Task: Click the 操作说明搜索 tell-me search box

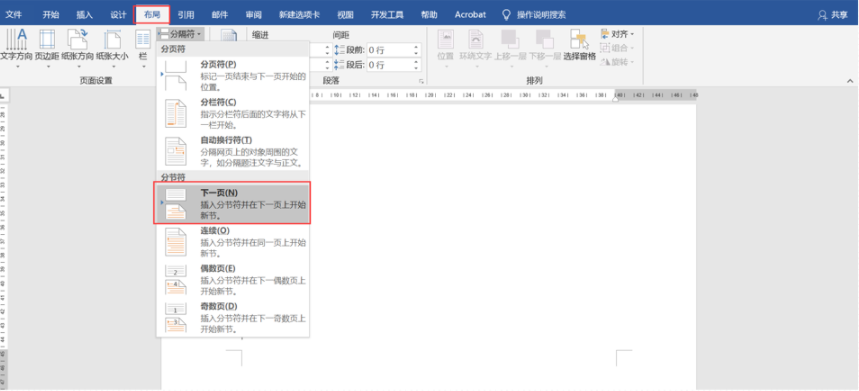Action: click(x=541, y=15)
